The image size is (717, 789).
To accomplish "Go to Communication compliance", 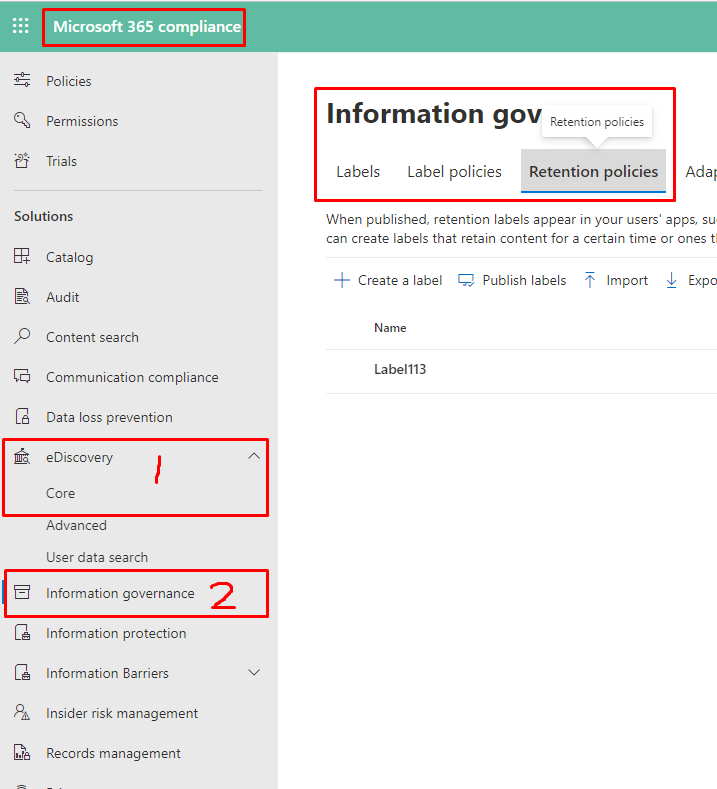I will tap(132, 377).
